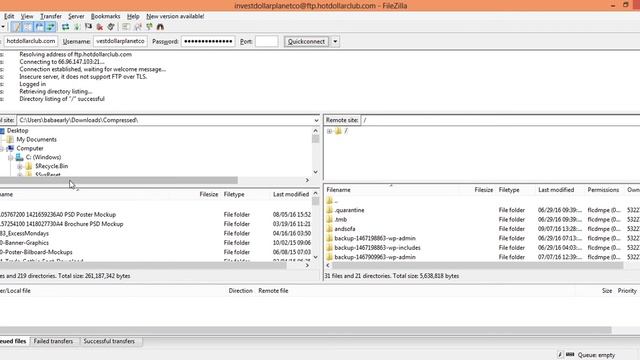
Task: Open the Server menu
Action: pos(76,16)
